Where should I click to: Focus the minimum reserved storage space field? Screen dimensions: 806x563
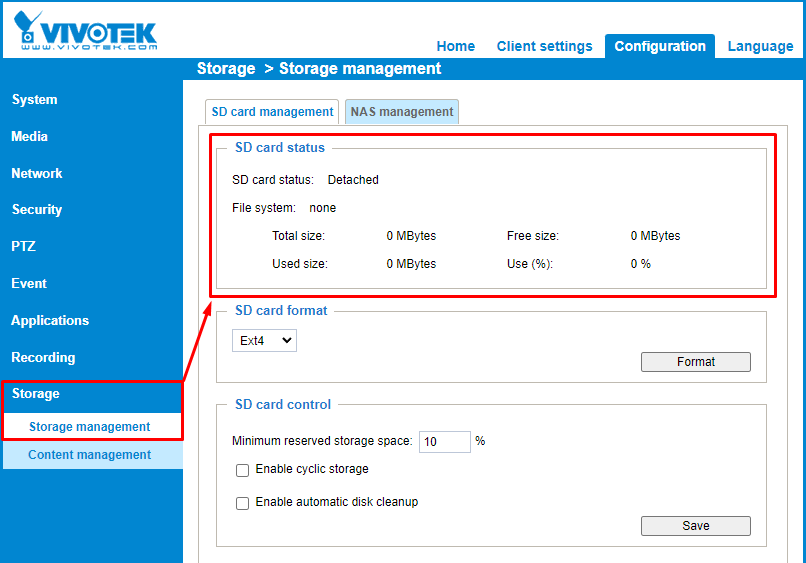pyautogui.click(x=445, y=442)
